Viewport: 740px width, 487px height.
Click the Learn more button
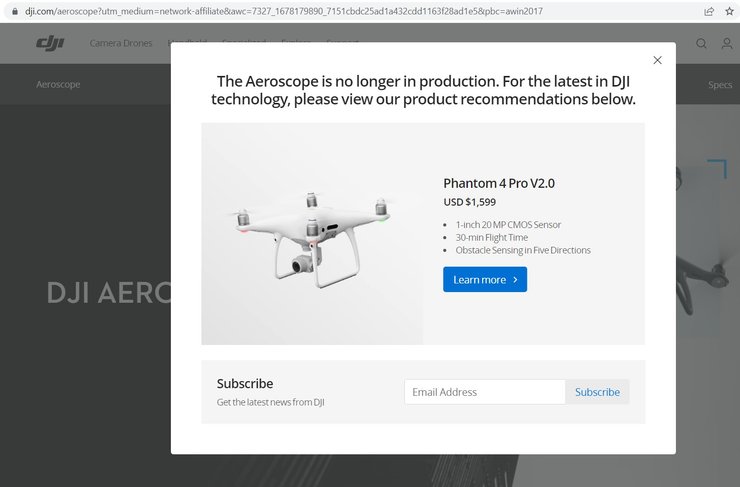click(484, 280)
